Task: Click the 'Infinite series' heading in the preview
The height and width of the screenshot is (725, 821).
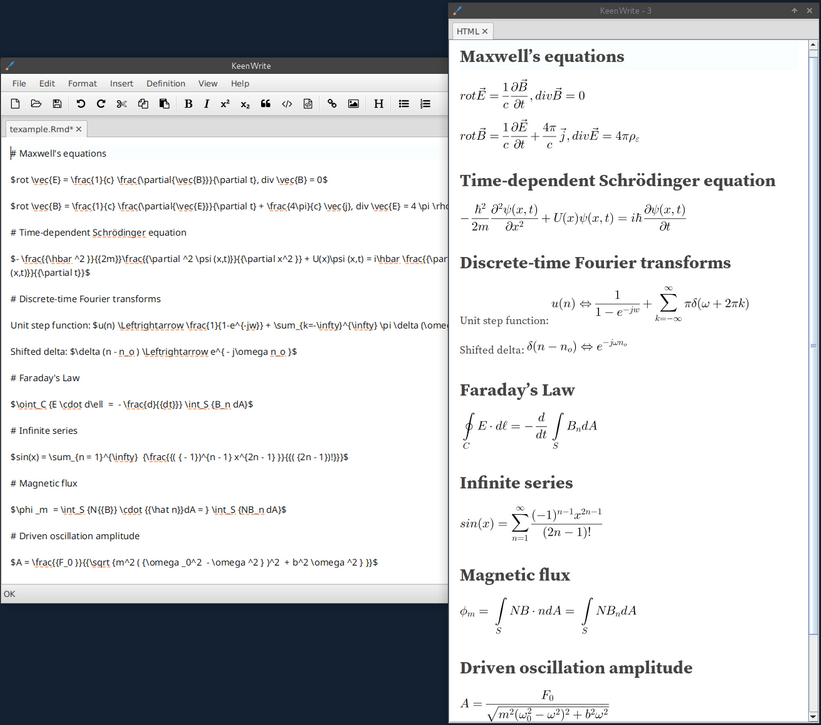Action: (516, 483)
